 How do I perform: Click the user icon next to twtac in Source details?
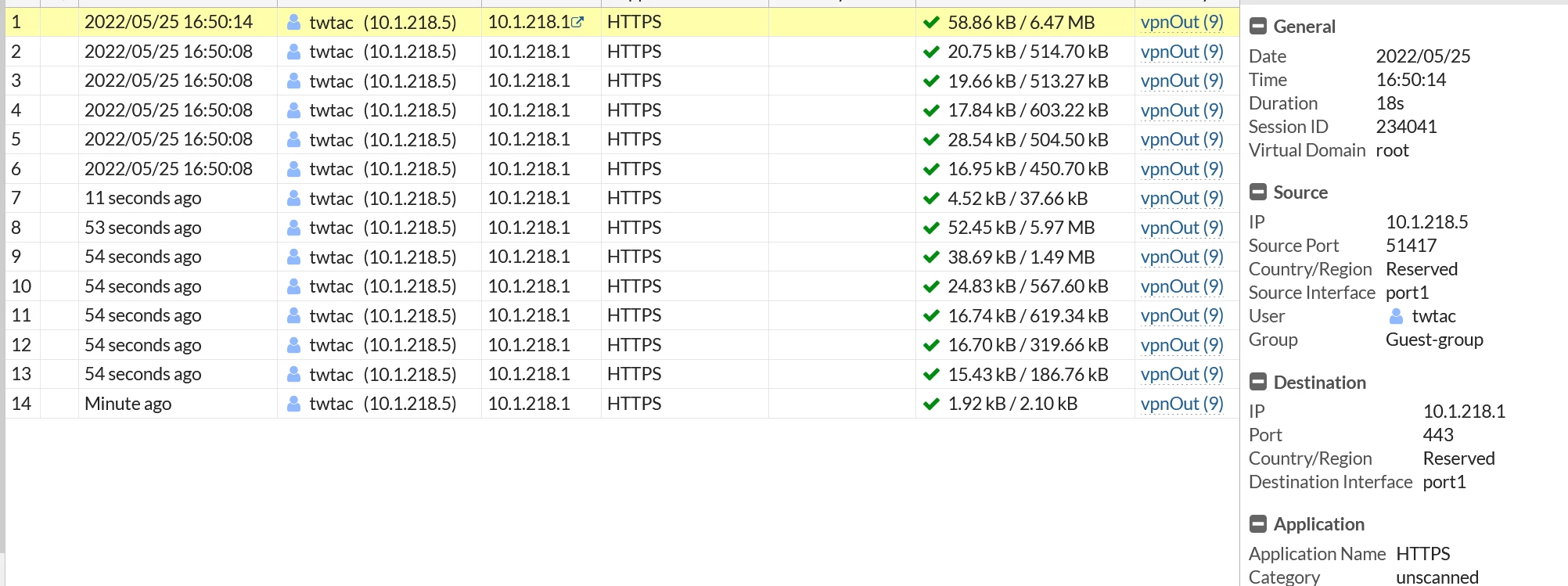point(1396,316)
